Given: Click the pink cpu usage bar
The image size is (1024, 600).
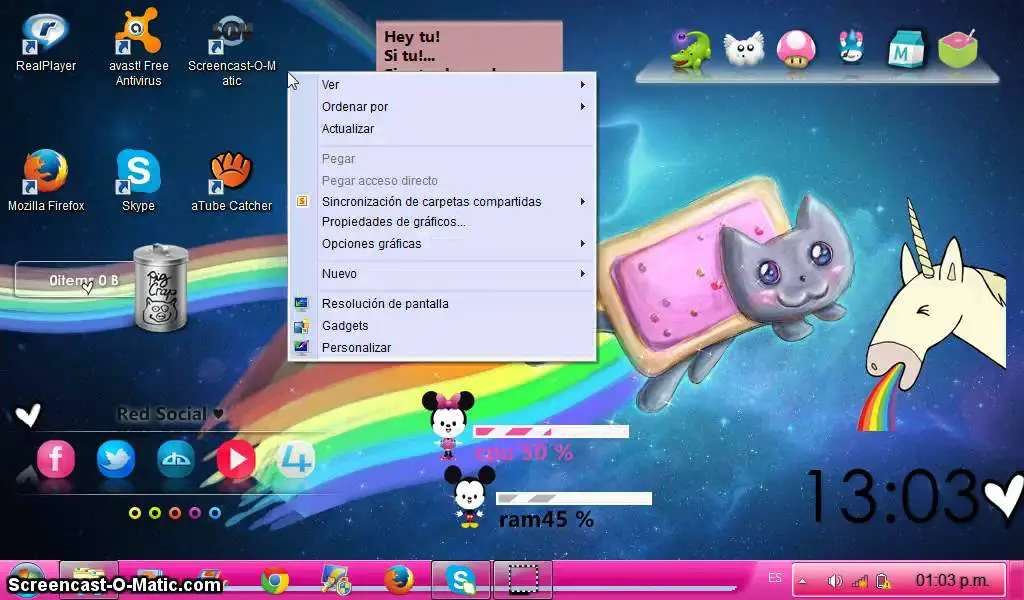Looking at the screenshot, I should (551, 432).
